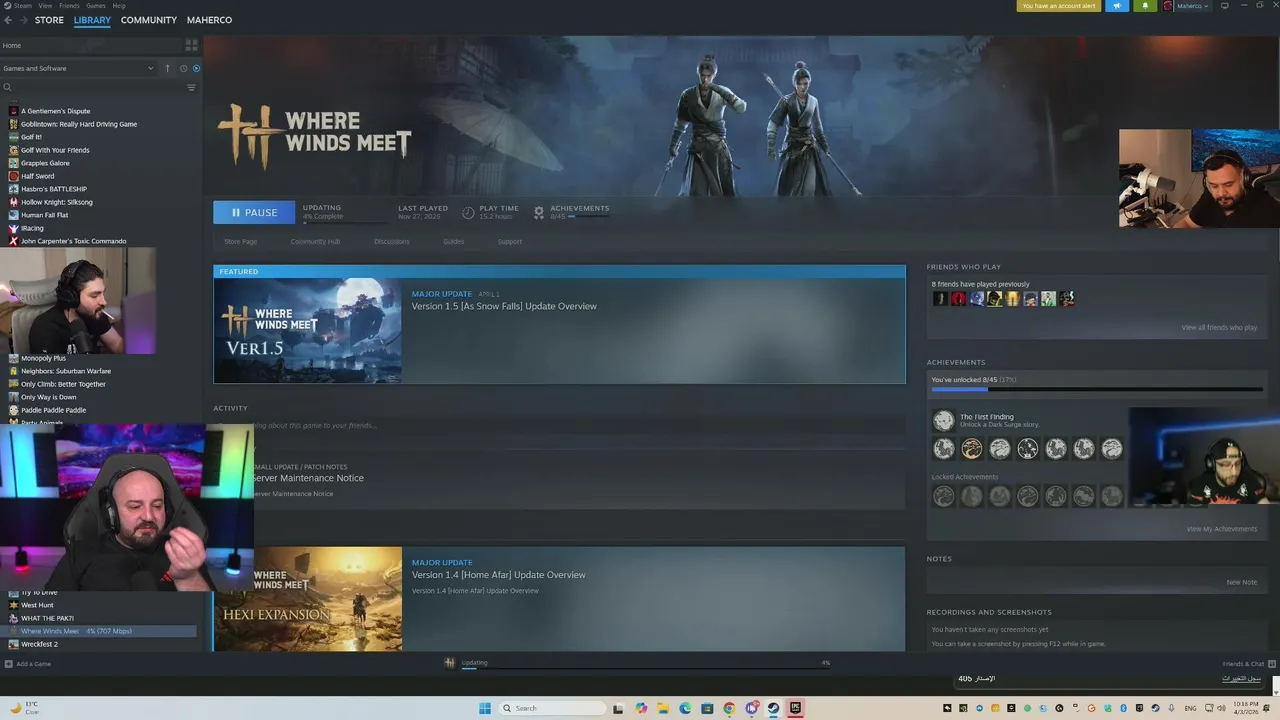Open the Friends menu
This screenshot has width=1280, height=720.
[69, 6]
